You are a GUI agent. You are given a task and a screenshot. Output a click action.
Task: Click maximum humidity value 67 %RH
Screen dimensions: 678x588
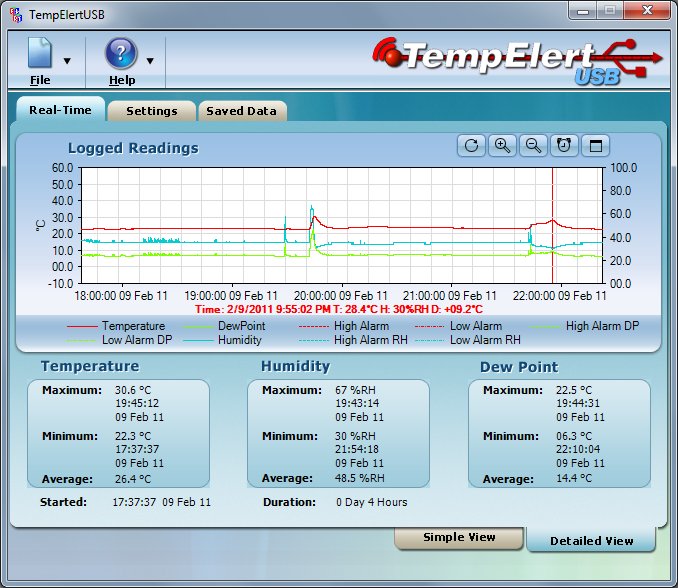pos(355,390)
